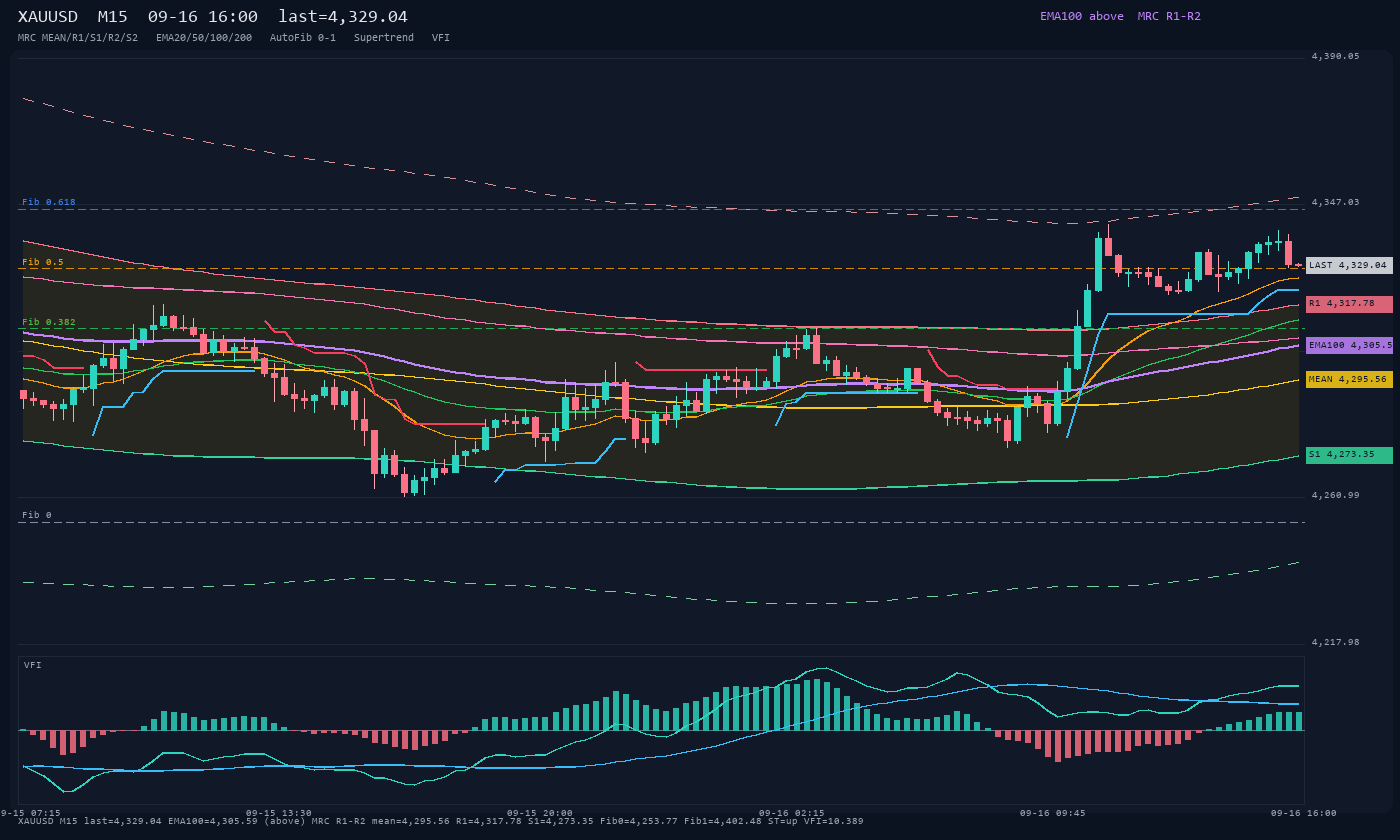This screenshot has width=1400, height=840.
Task: Select the Fib 0.5 level label
Action: click(x=43, y=262)
